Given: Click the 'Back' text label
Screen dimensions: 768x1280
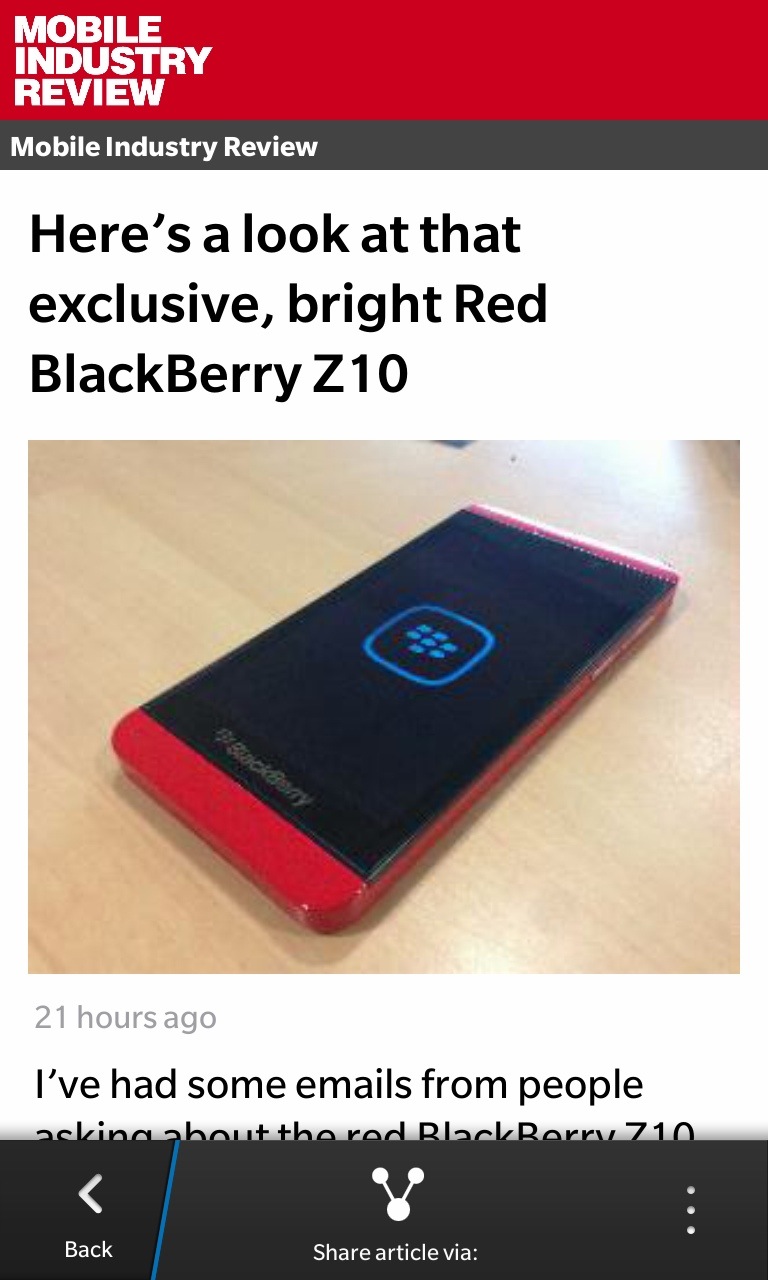Looking at the screenshot, I should pyautogui.click(x=88, y=1249).
